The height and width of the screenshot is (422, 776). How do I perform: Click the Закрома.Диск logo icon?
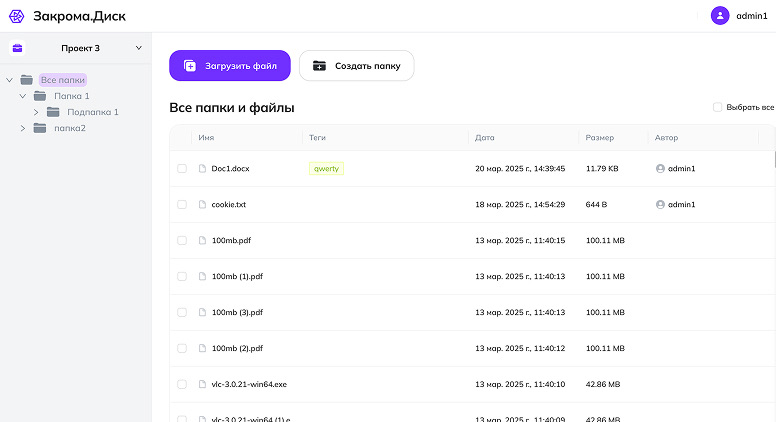click(x=16, y=16)
